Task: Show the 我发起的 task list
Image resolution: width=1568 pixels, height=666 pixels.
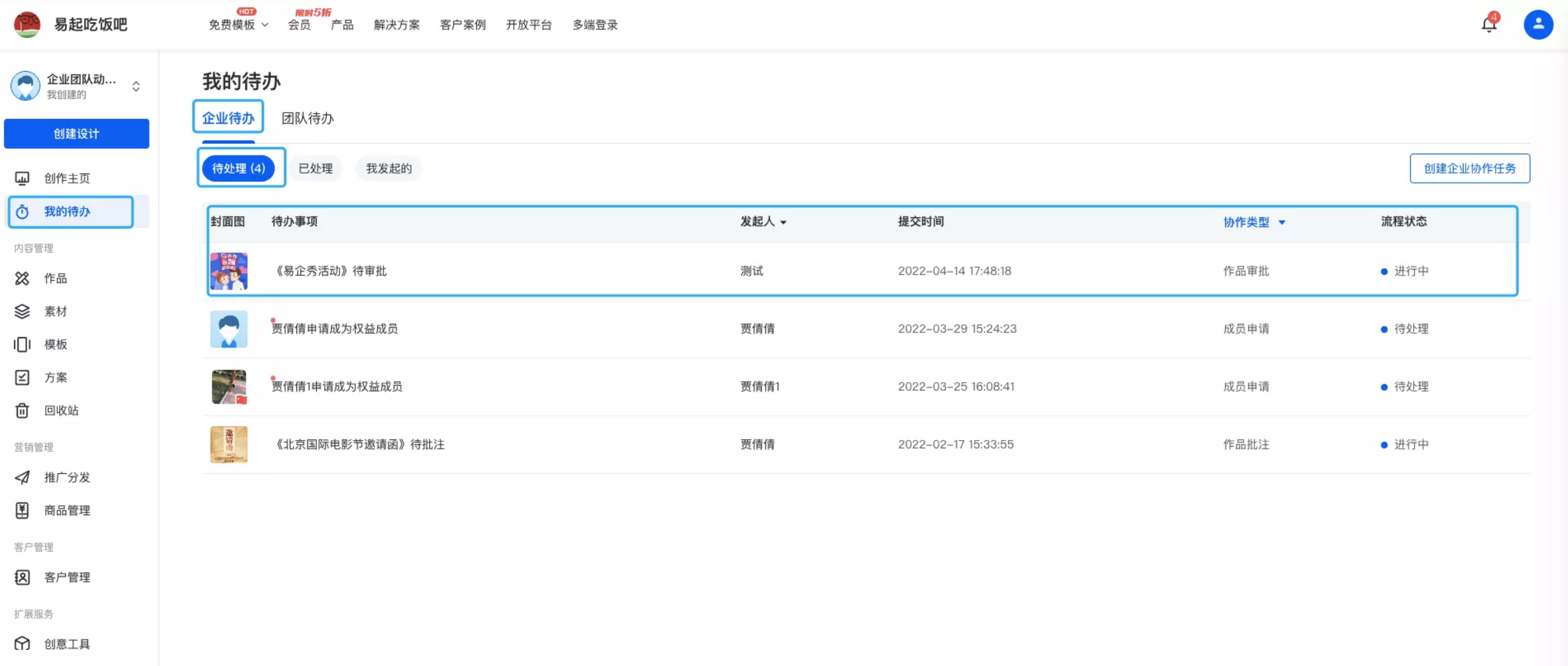Action: (389, 168)
